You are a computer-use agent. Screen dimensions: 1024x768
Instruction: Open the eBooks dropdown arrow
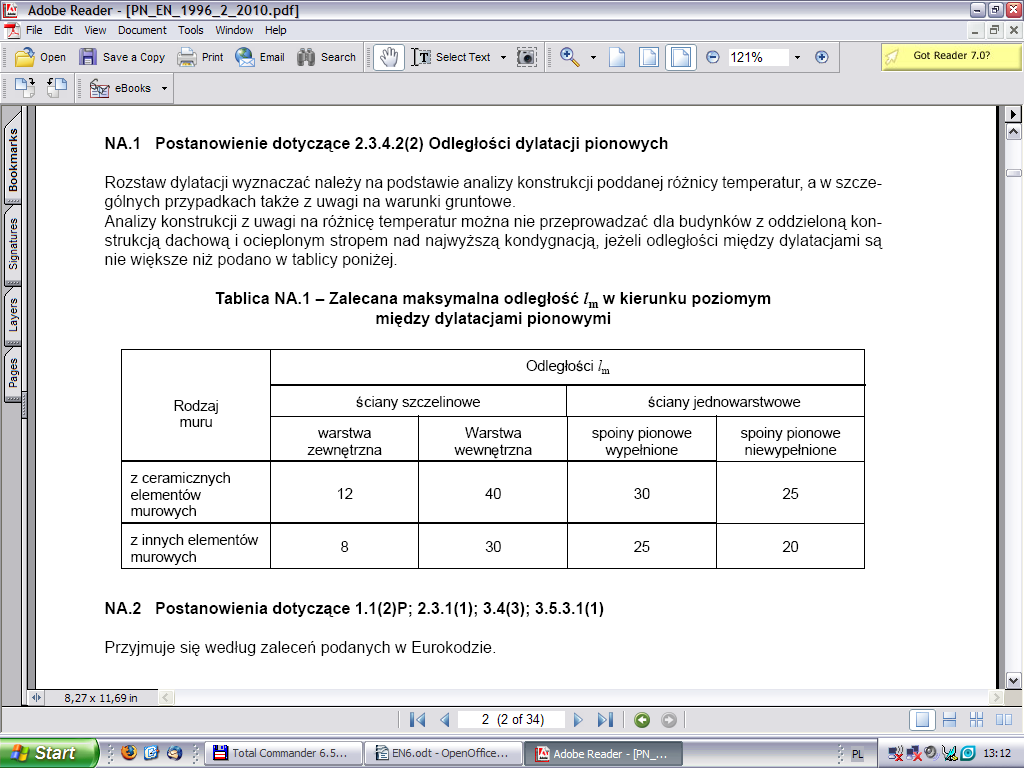pyautogui.click(x=165, y=88)
